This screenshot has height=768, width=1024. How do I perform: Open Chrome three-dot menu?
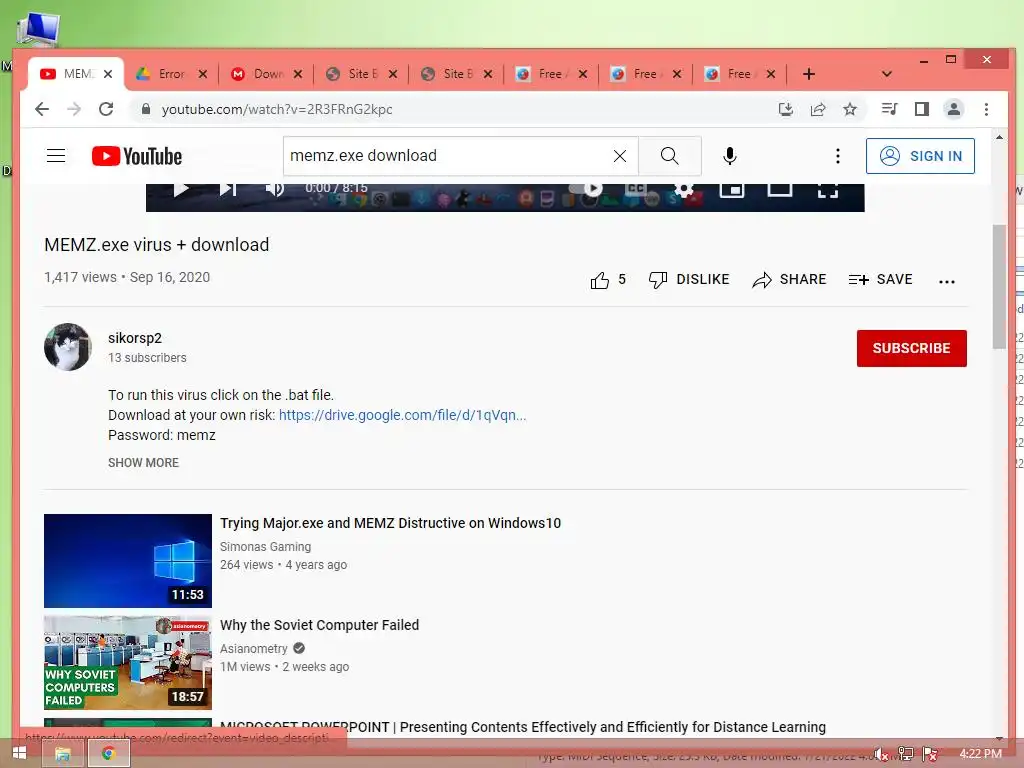[x=986, y=109]
